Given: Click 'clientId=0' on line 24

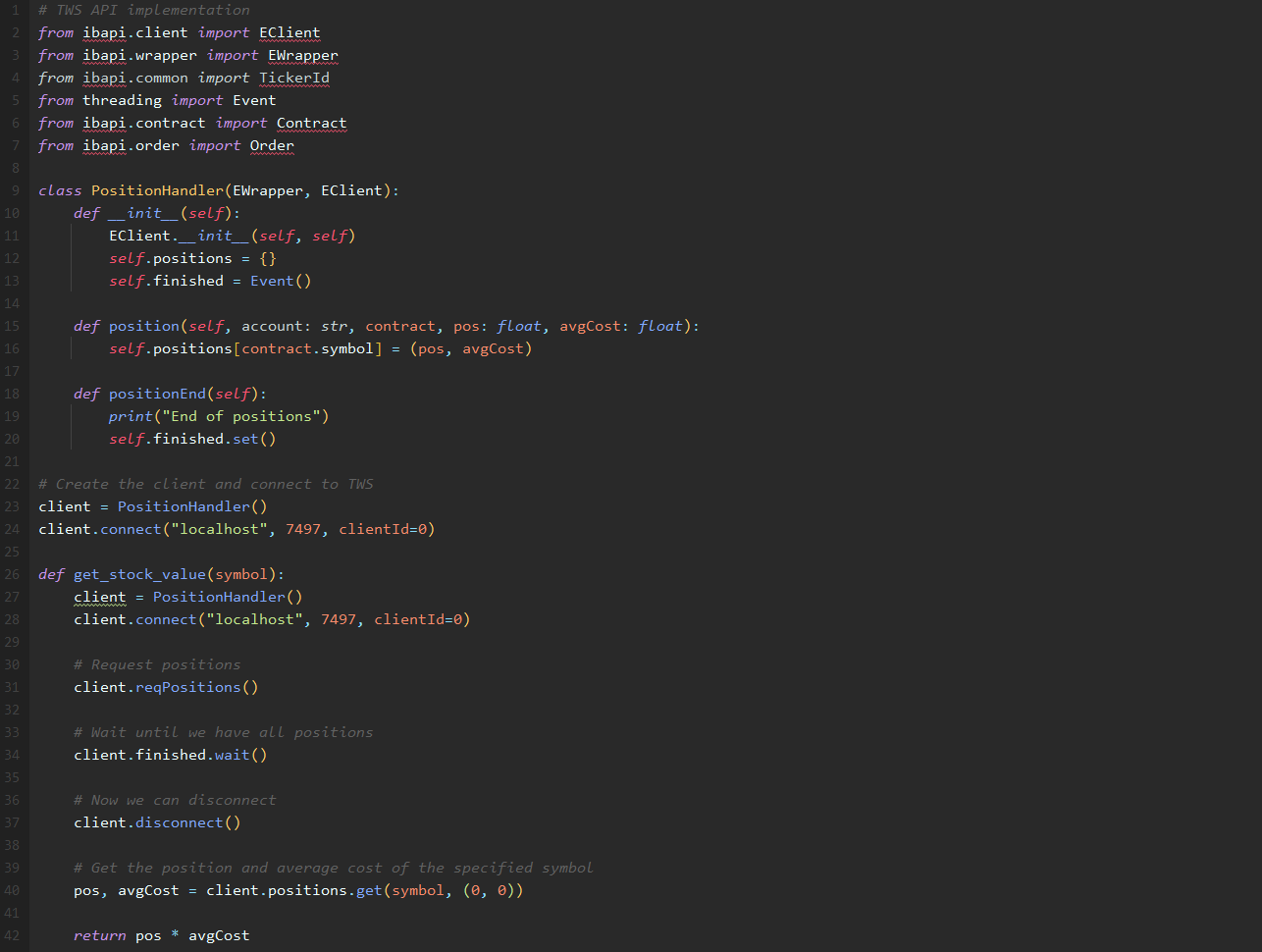Looking at the screenshot, I should pos(383,529).
